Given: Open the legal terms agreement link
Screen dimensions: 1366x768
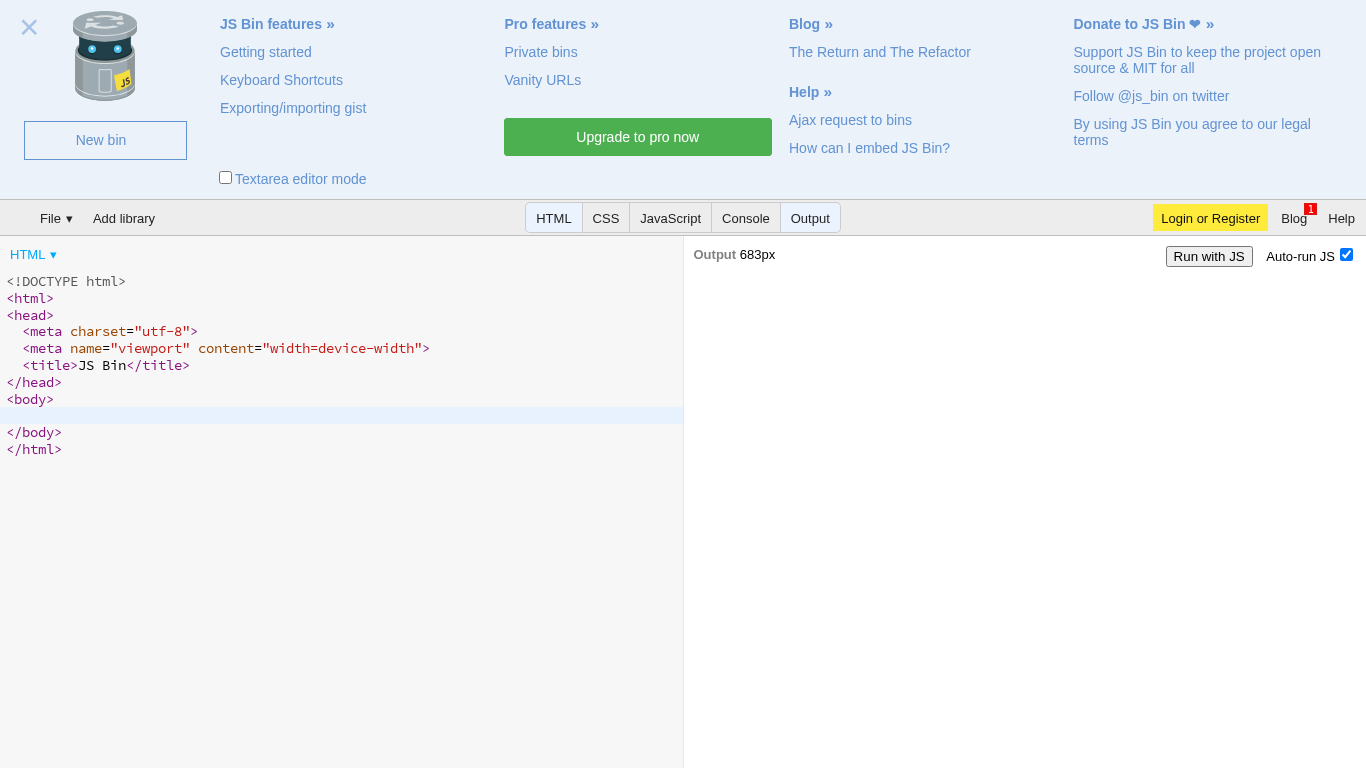Looking at the screenshot, I should pyautogui.click(x=1192, y=132).
